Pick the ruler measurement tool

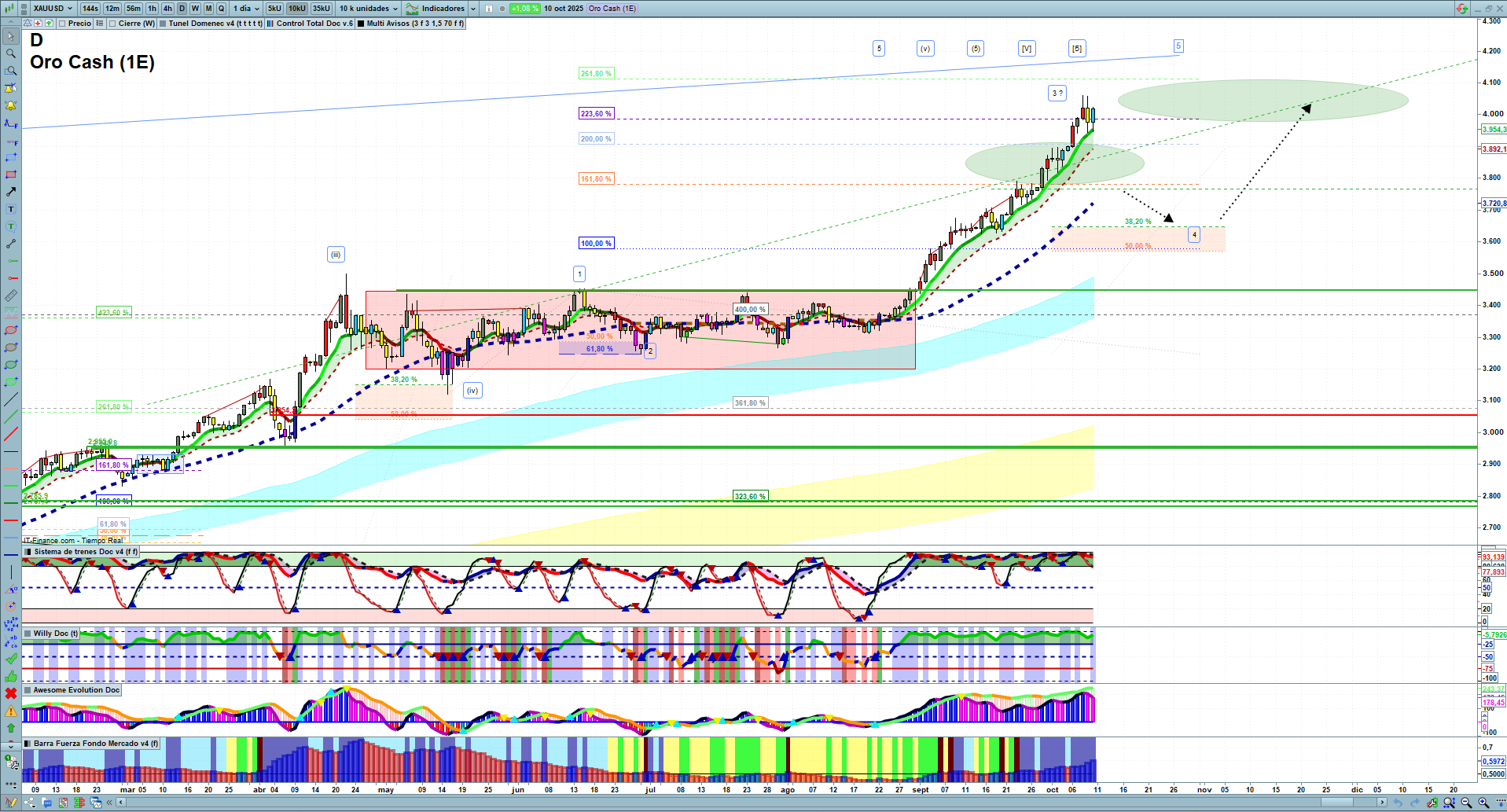click(11, 296)
